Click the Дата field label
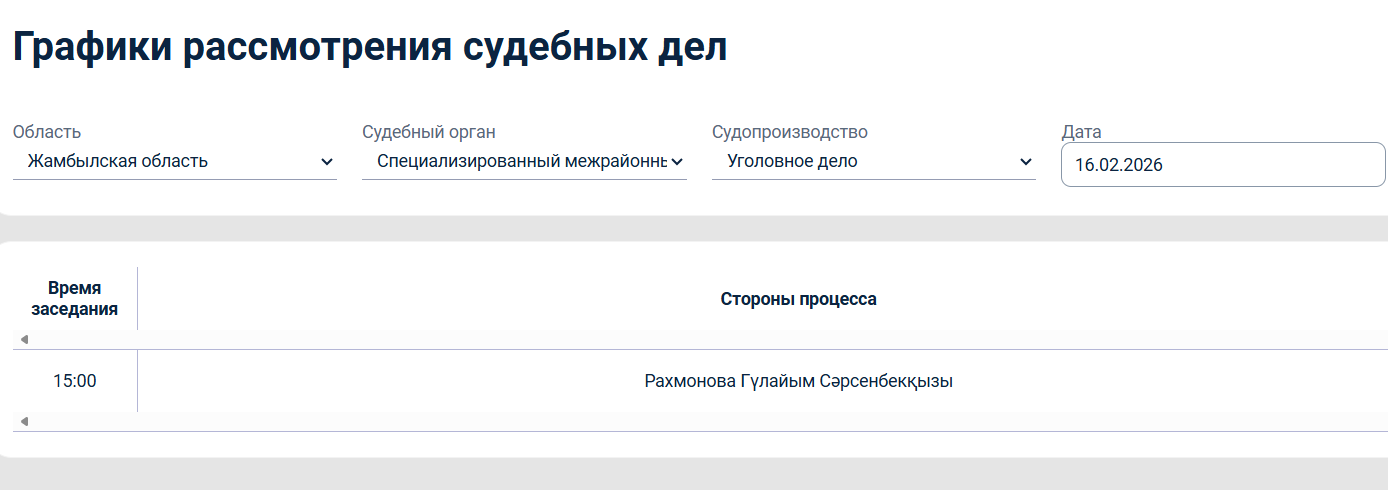The height and width of the screenshot is (490, 1388). click(x=1082, y=132)
